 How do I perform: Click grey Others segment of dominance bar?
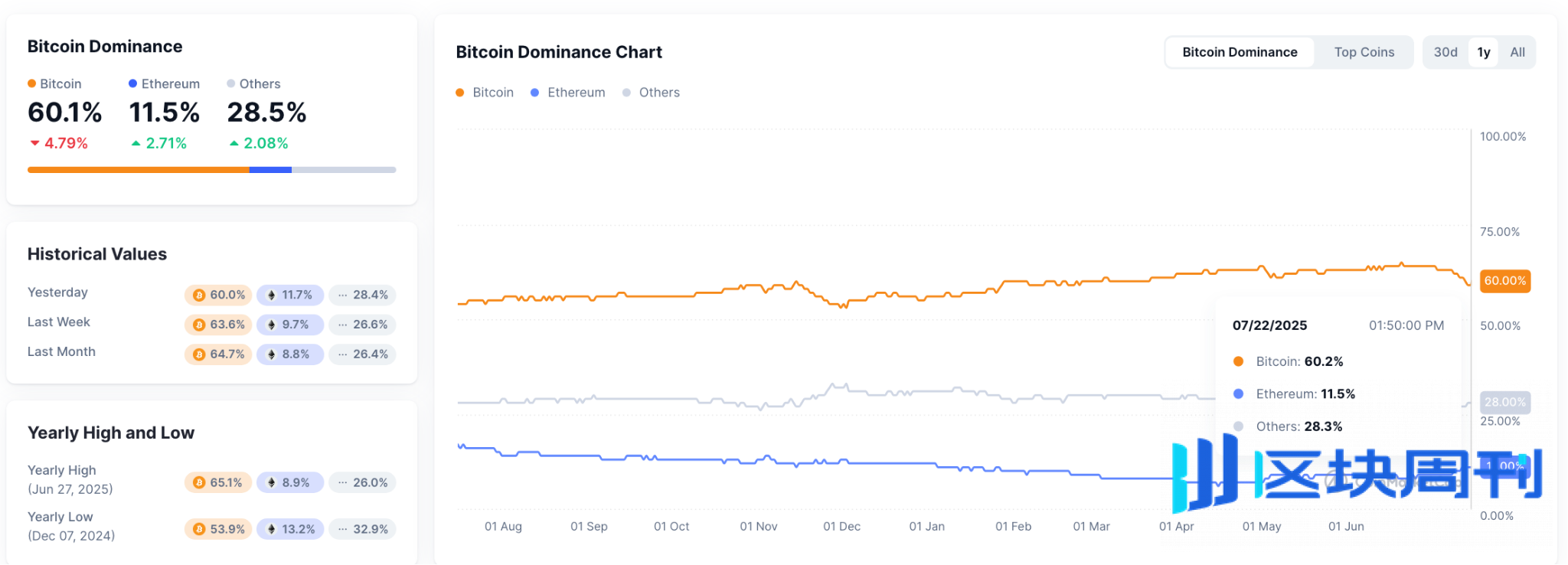coord(344,170)
